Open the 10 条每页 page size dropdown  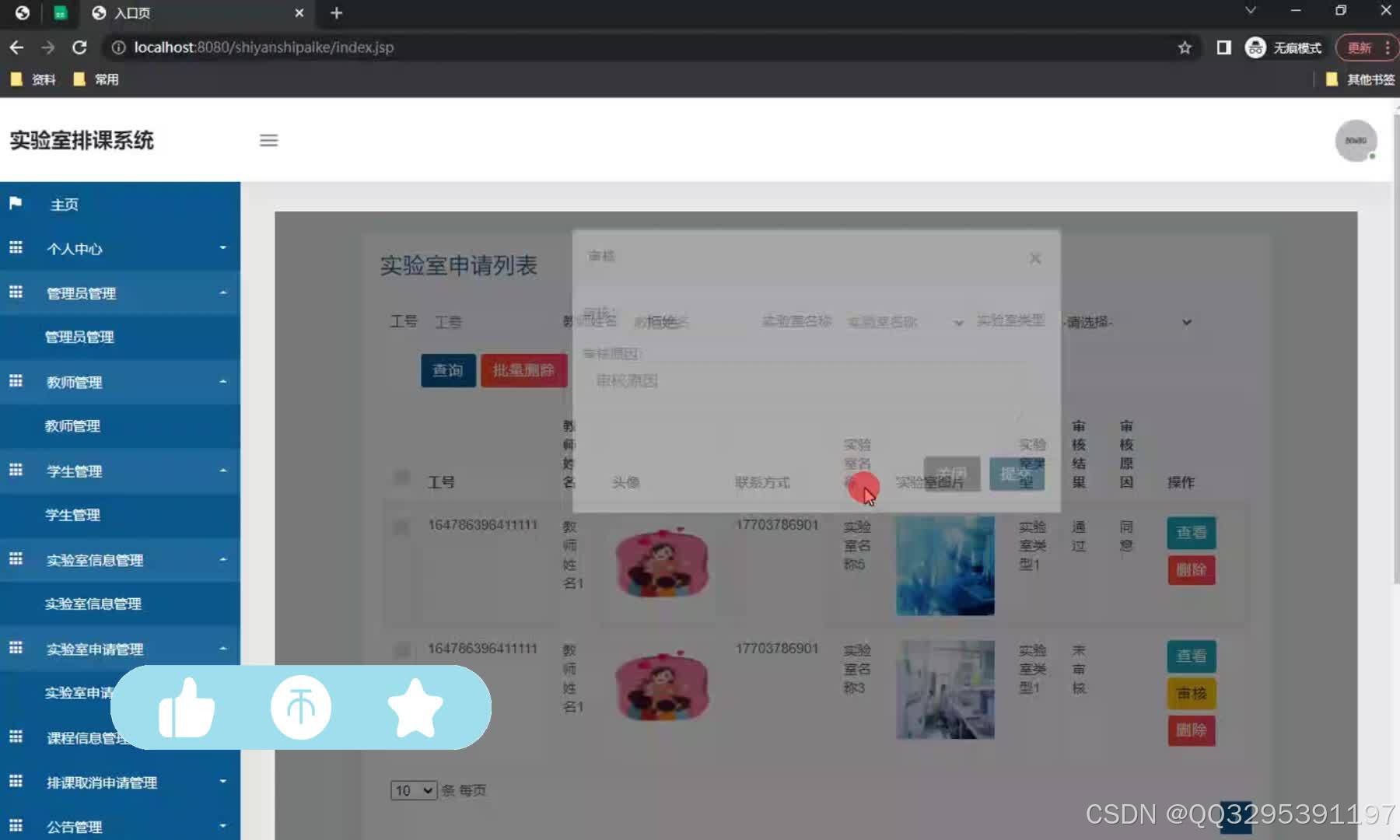pyautogui.click(x=413, y=790)
